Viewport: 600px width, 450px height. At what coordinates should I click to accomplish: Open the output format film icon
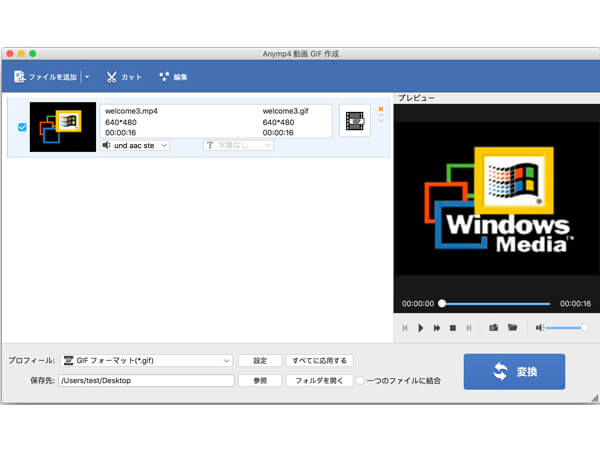point(355,121)
